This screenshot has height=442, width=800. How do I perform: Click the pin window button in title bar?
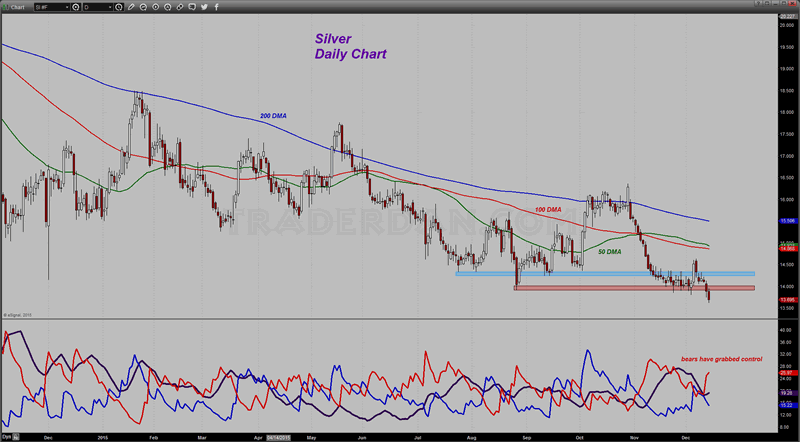coord(759,3)
